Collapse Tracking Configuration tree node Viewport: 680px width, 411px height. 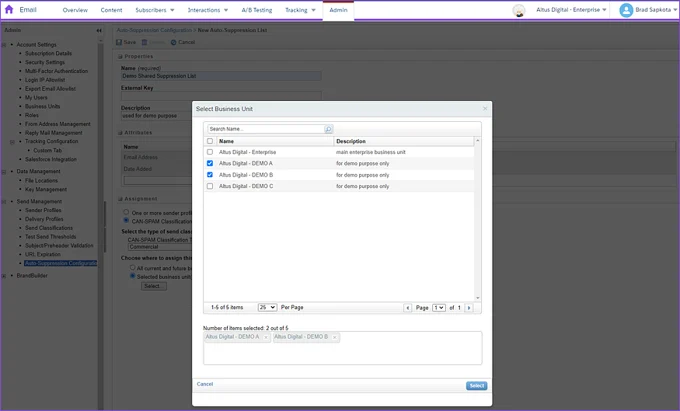pos(12,142)
